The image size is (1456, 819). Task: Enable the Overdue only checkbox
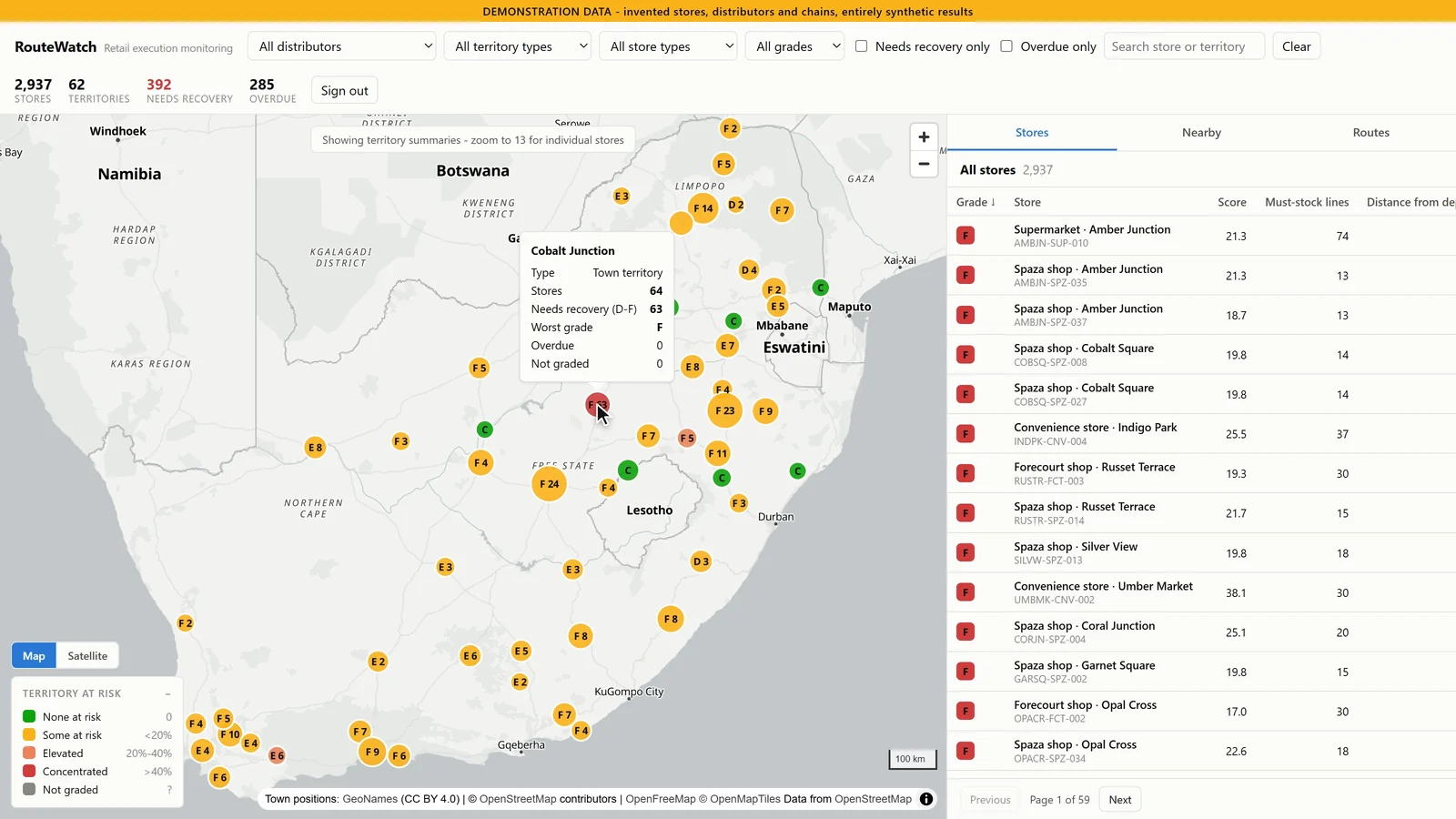[x=1006, y=46]
